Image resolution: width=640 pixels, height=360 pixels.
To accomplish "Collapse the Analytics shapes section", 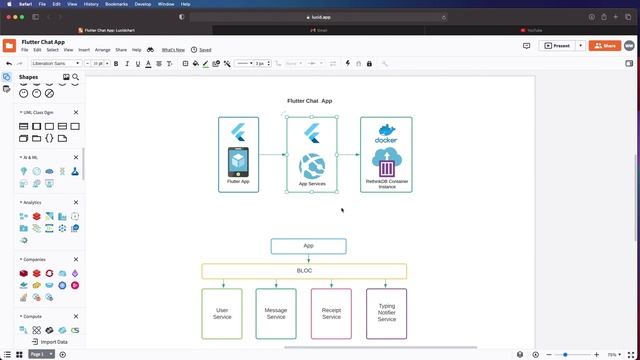I will coord(21,202).
